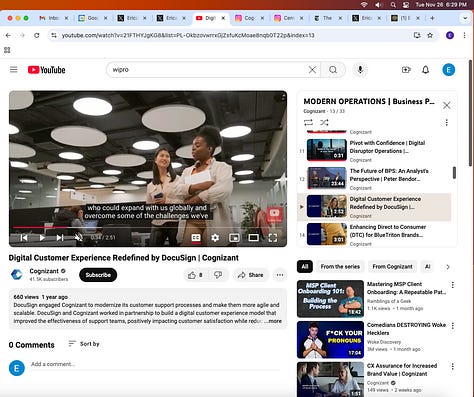Expand description with ...more
Viewport: 474px width, 397px height.
(x=273, y=321)
